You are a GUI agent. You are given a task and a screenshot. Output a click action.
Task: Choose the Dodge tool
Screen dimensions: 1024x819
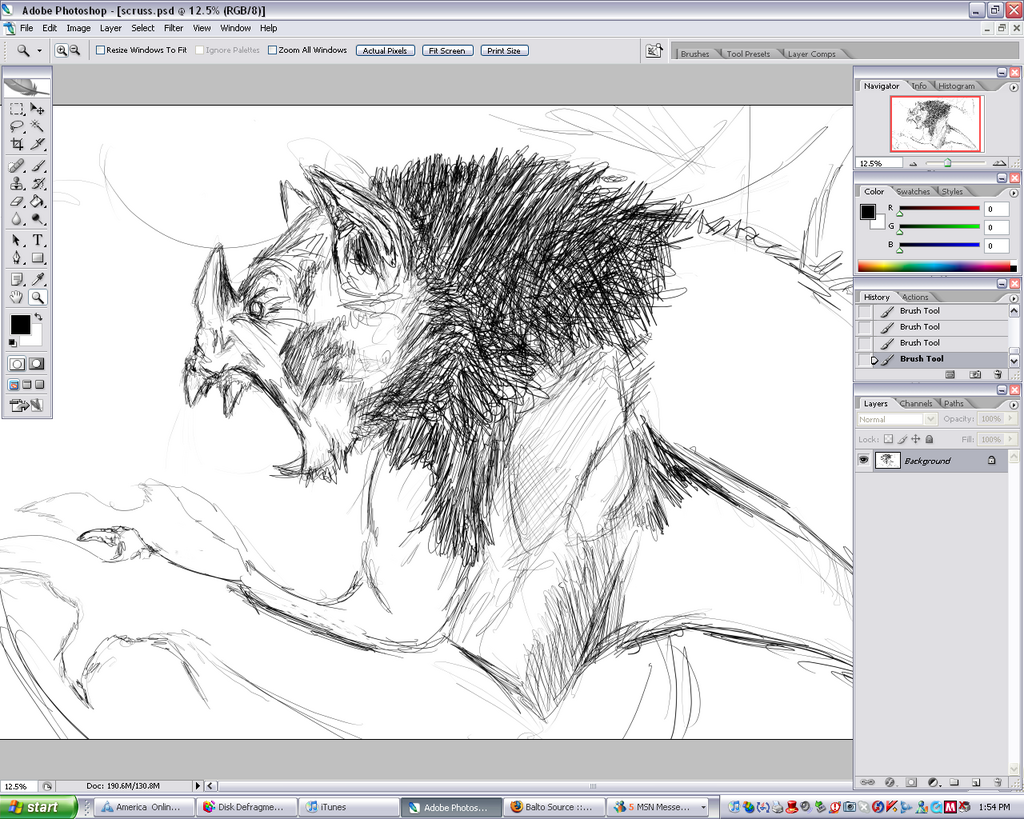(x=38, y=219)
